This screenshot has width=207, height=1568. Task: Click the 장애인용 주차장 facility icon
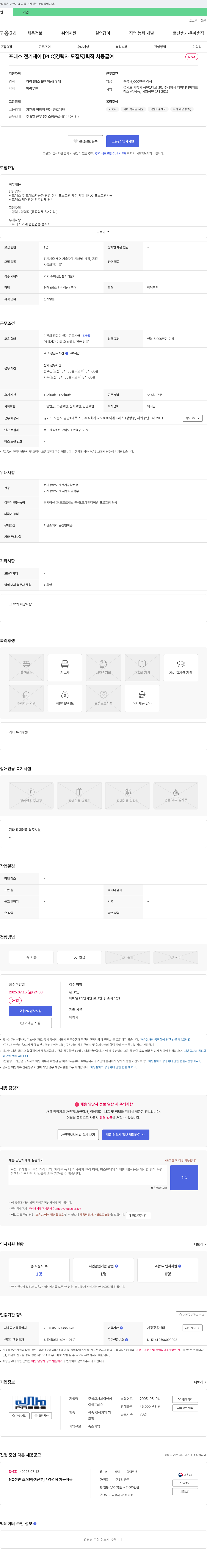31,796
